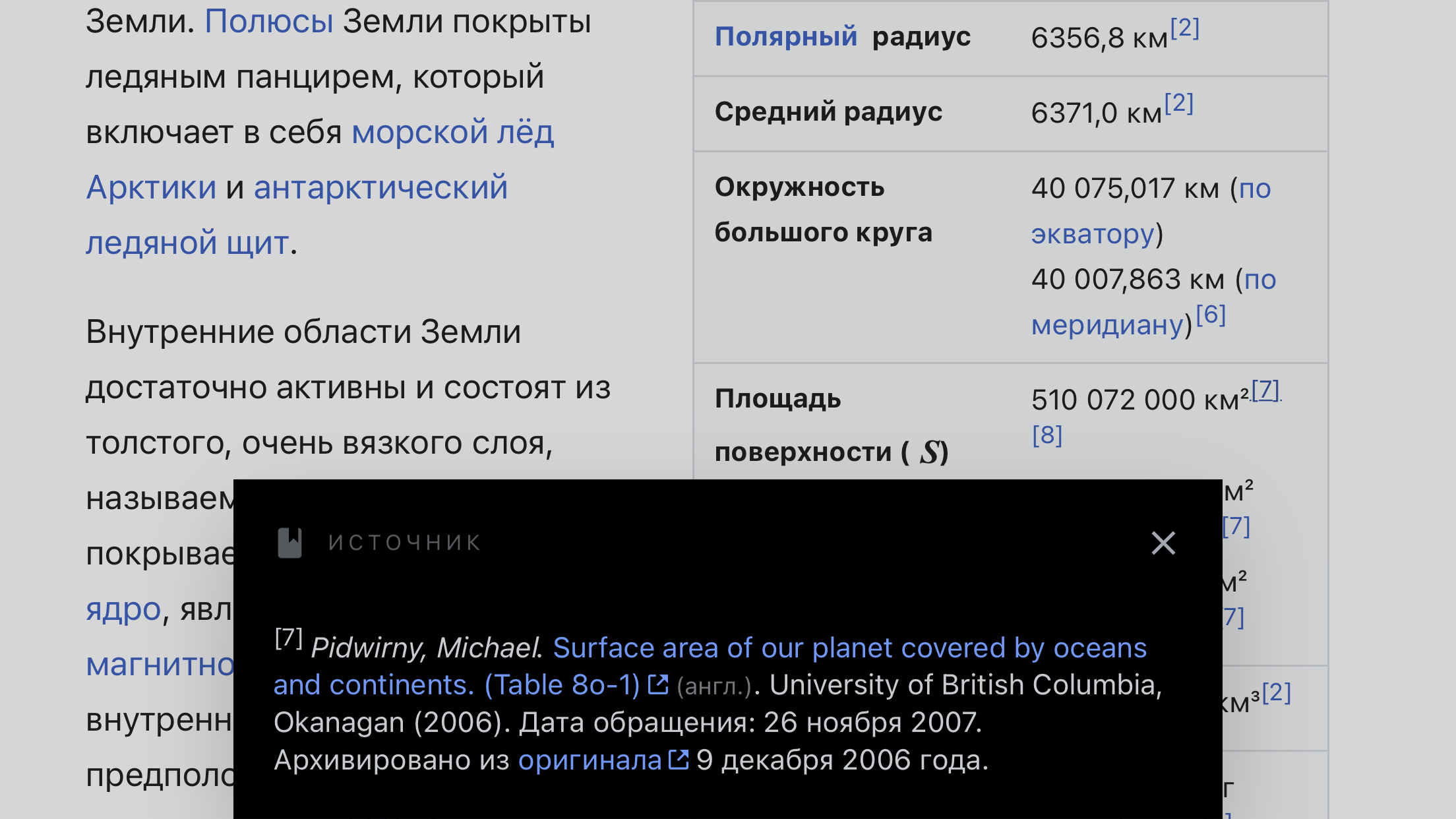Screen dimensions: 1456x819
Task: Open the Арктики link
Action: [152, 187]
